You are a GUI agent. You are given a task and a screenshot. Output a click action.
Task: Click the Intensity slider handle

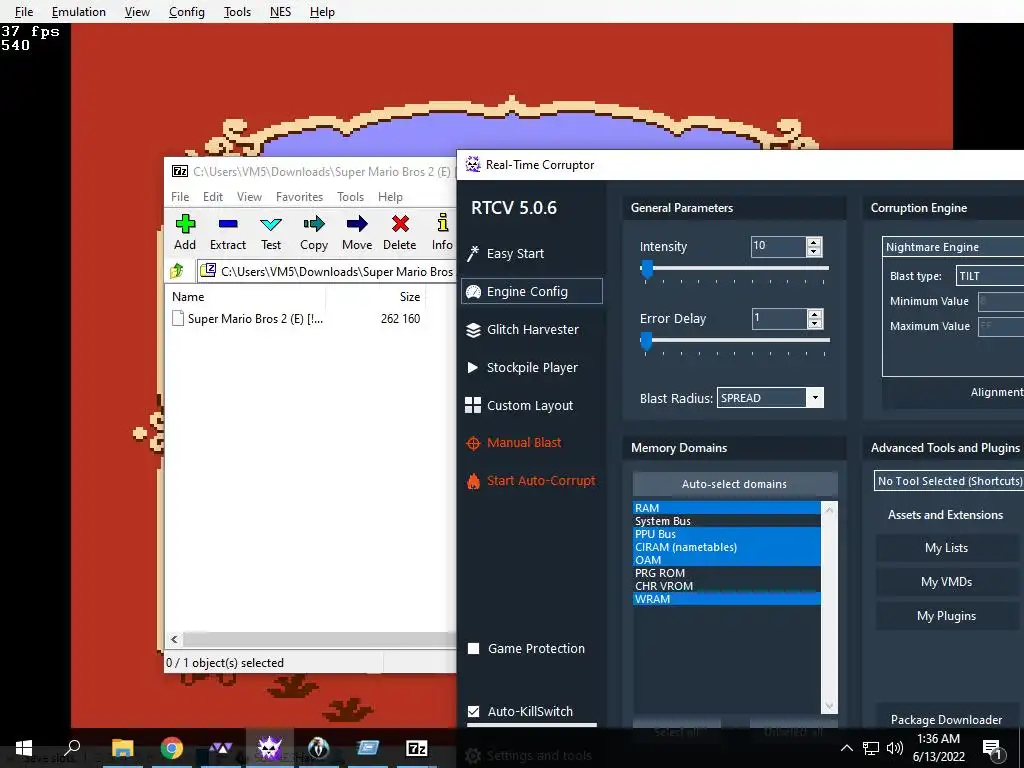click(x=647, y=268)
